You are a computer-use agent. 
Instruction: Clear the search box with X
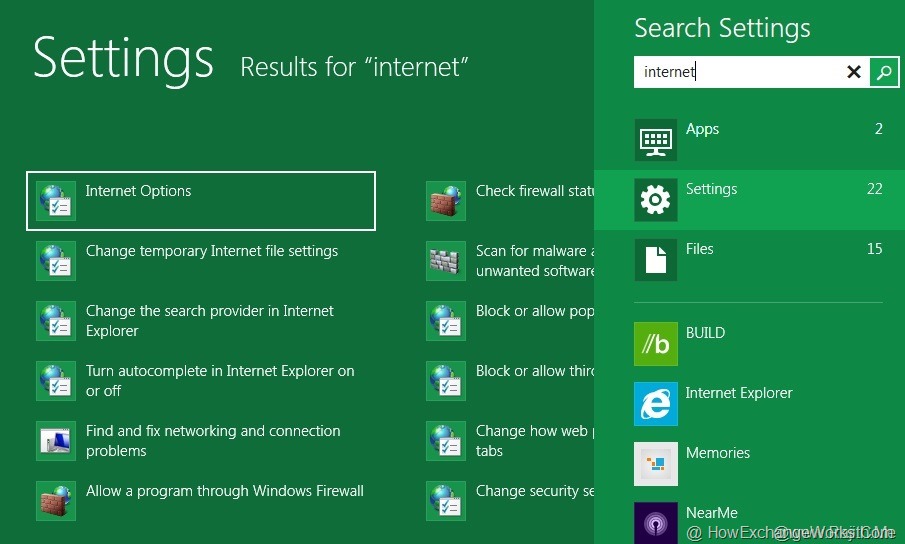point(854,72)
